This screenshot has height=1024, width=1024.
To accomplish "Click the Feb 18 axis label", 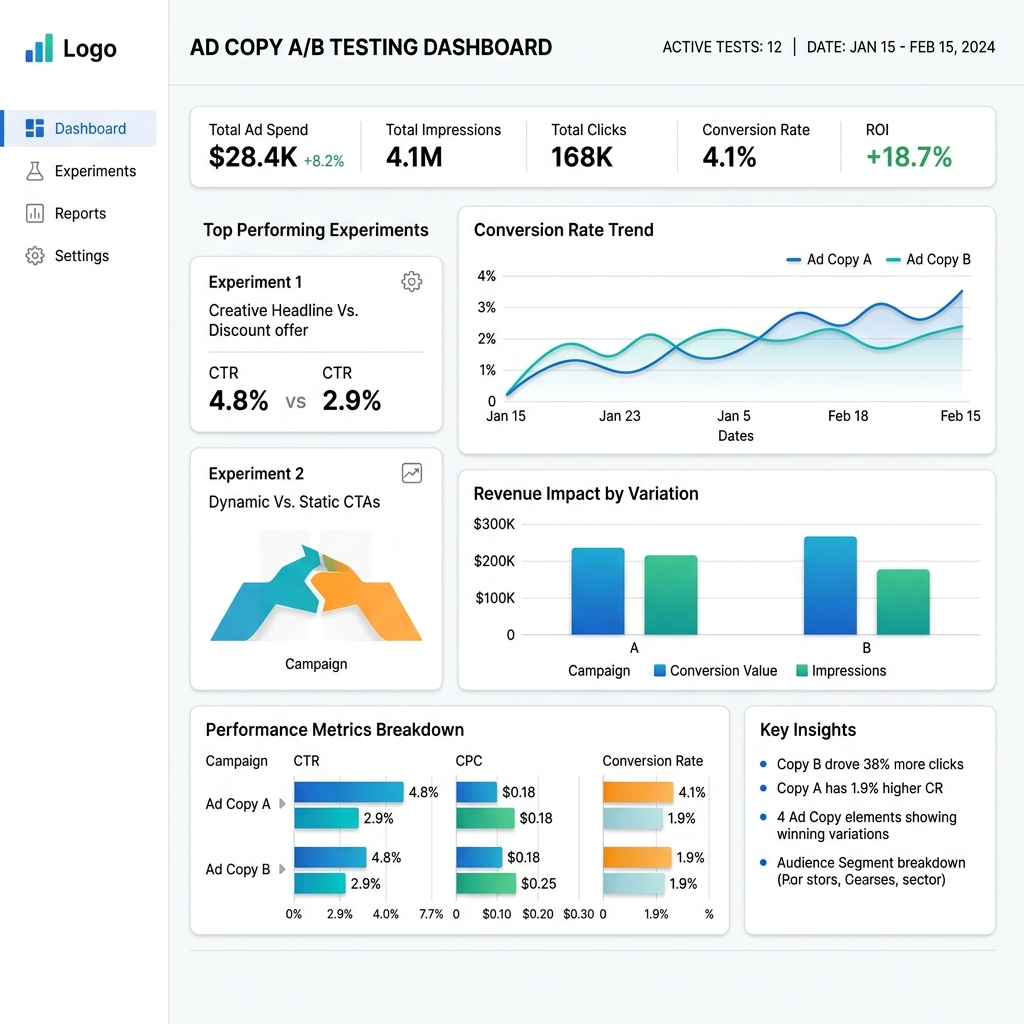I will (x=848, y=416).
